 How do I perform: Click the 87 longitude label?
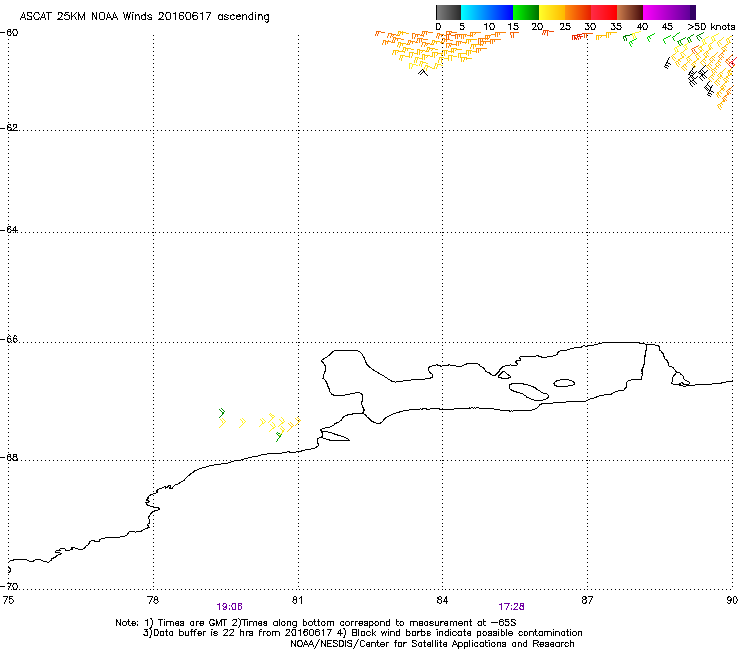[587, 600]
